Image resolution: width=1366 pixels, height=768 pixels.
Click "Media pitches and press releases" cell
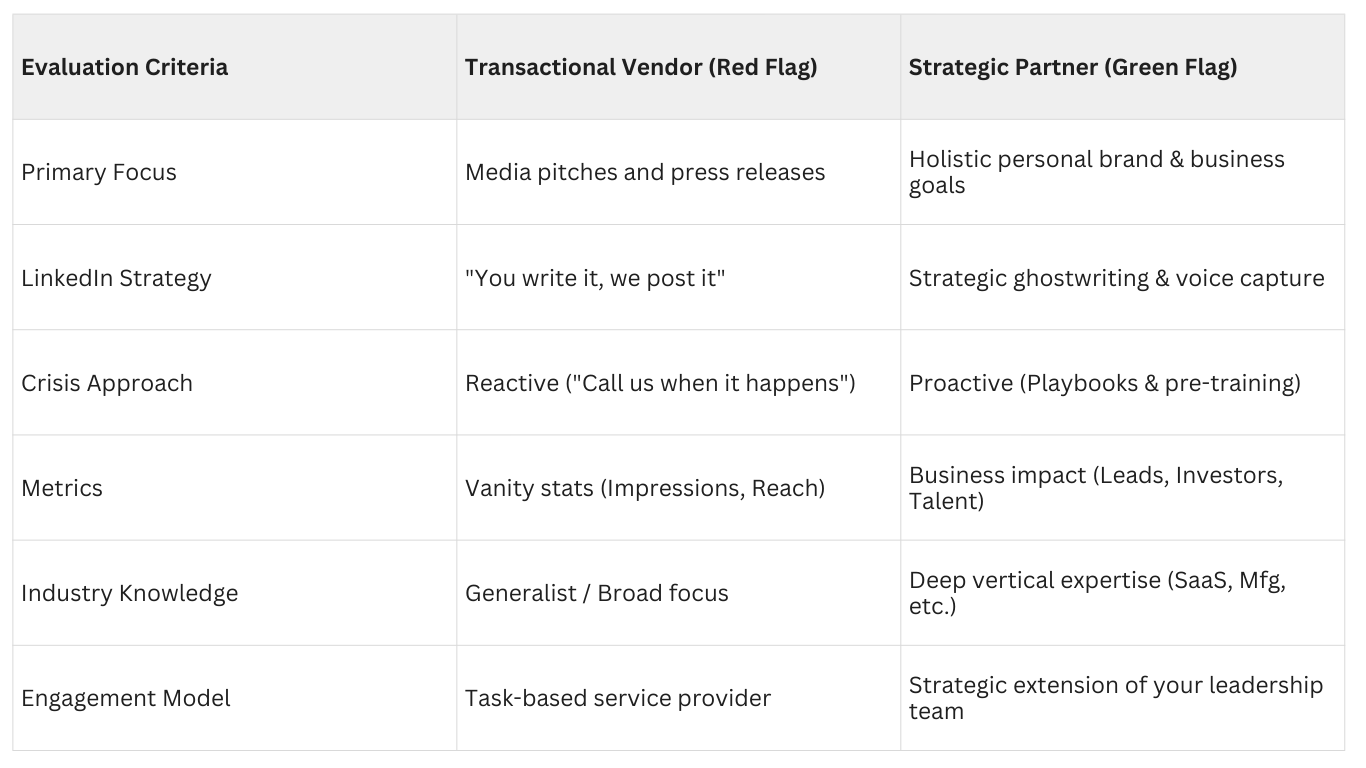pyautogui.click(x=645, y=172)
